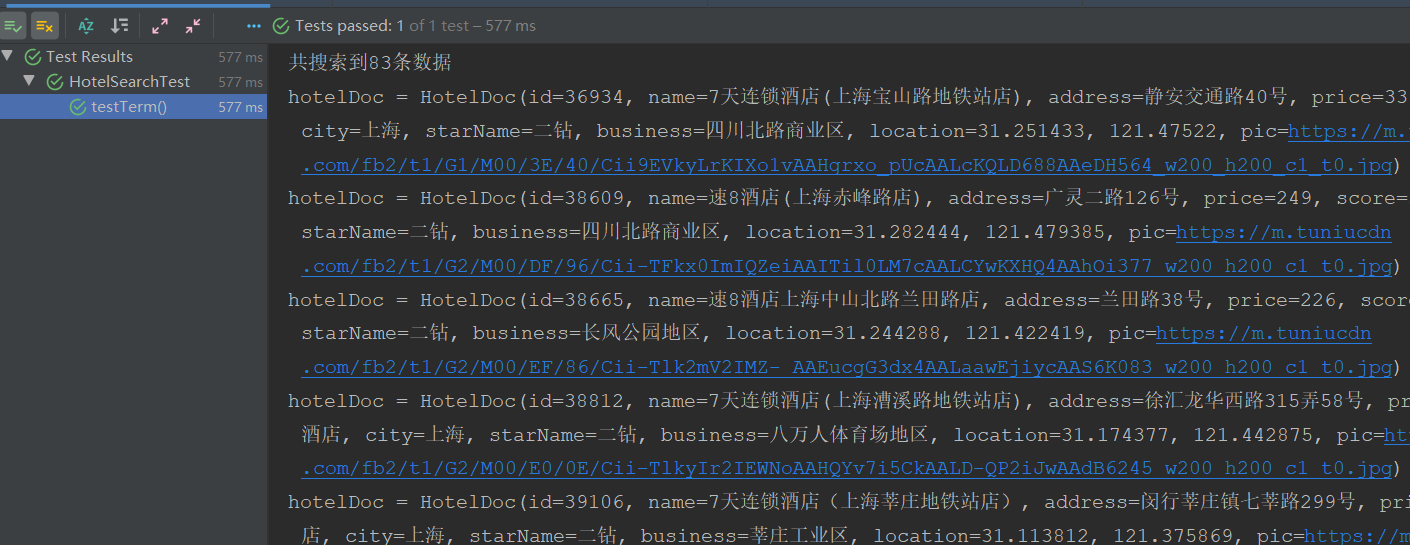Click the green check beside Tests passed
Viewport: 1410px width, 545px height.
click(281, 25)
